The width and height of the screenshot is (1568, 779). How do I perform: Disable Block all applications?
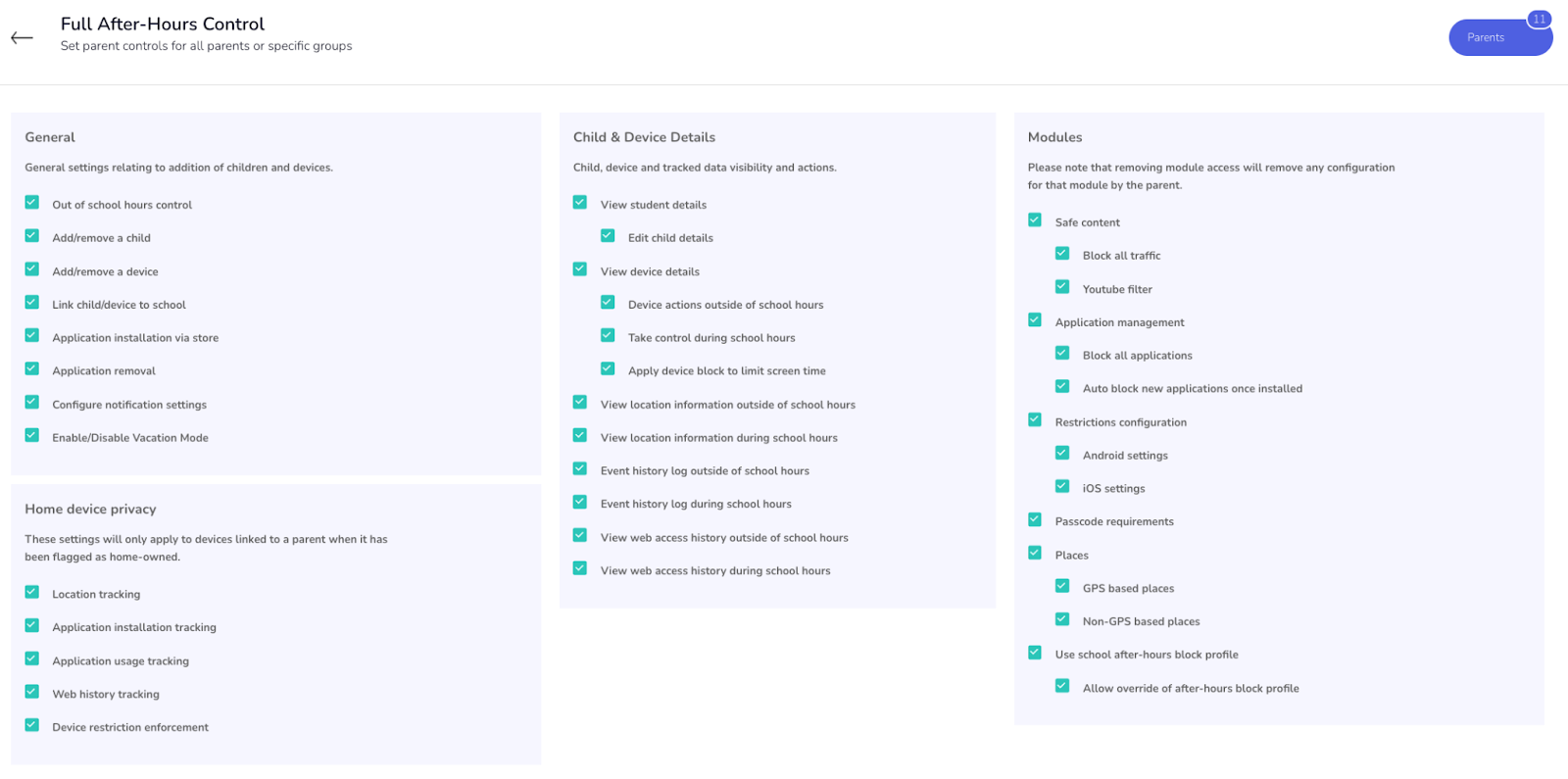click(1062, 354)
